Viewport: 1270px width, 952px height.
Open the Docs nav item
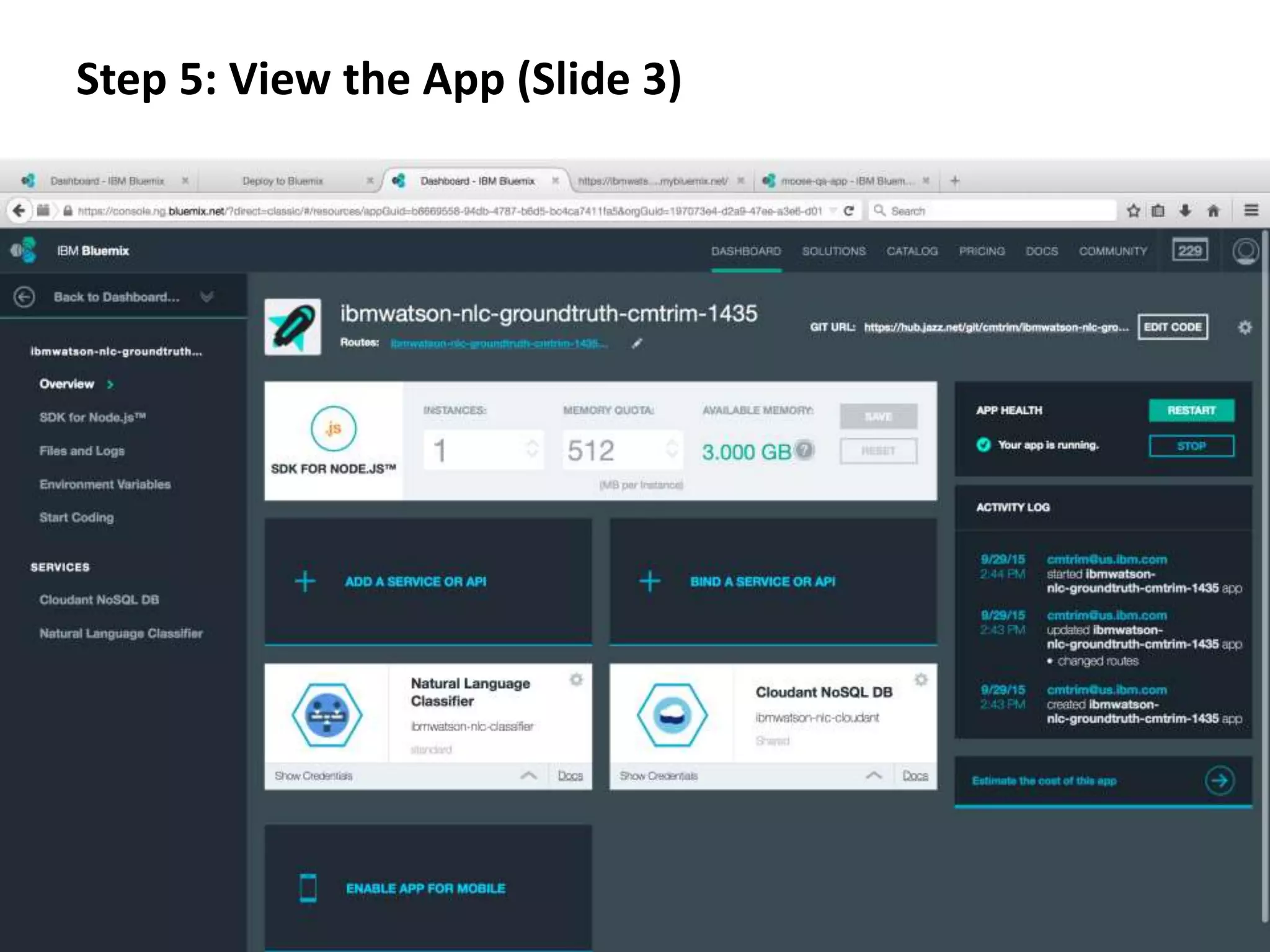pos(1042,251)
